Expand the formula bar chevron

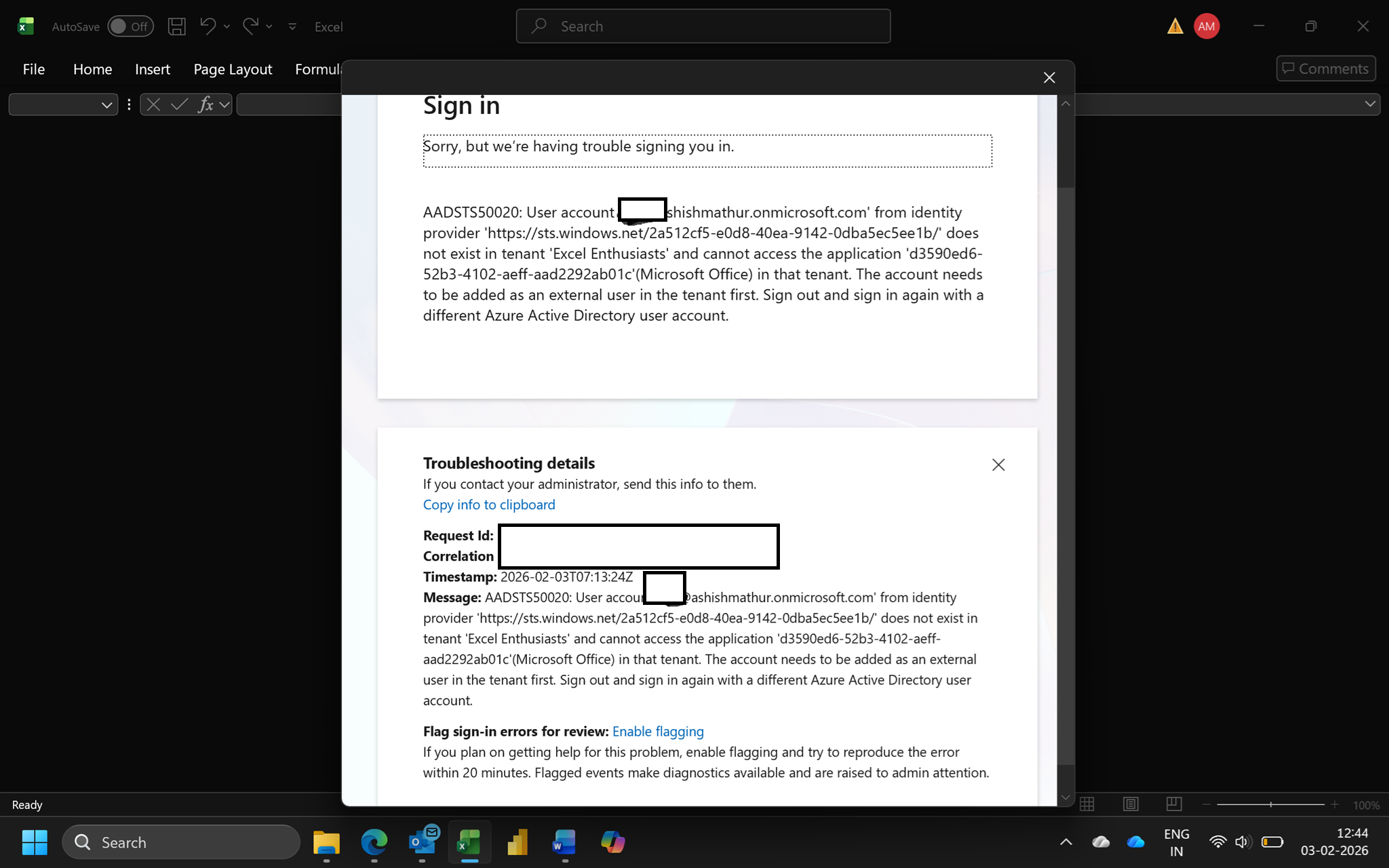coord(1370,104)
